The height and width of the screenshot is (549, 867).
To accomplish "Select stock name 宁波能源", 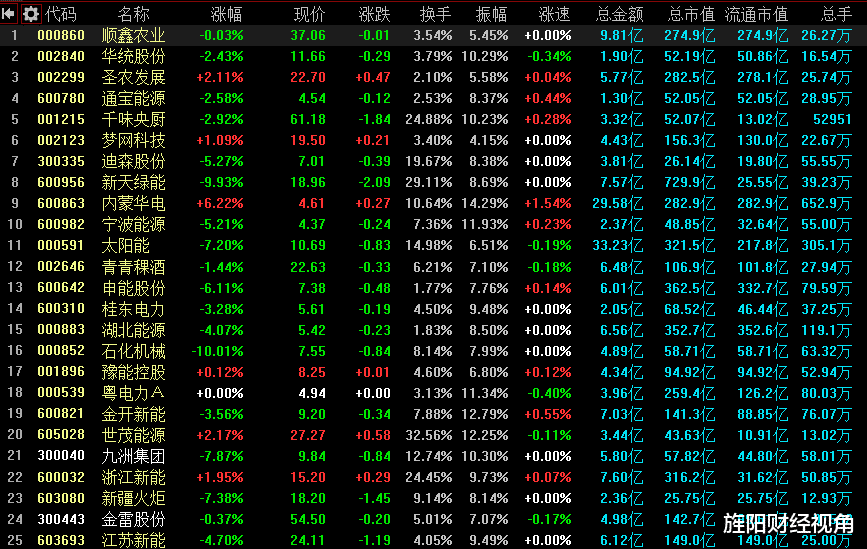I will tap(134, 224).
